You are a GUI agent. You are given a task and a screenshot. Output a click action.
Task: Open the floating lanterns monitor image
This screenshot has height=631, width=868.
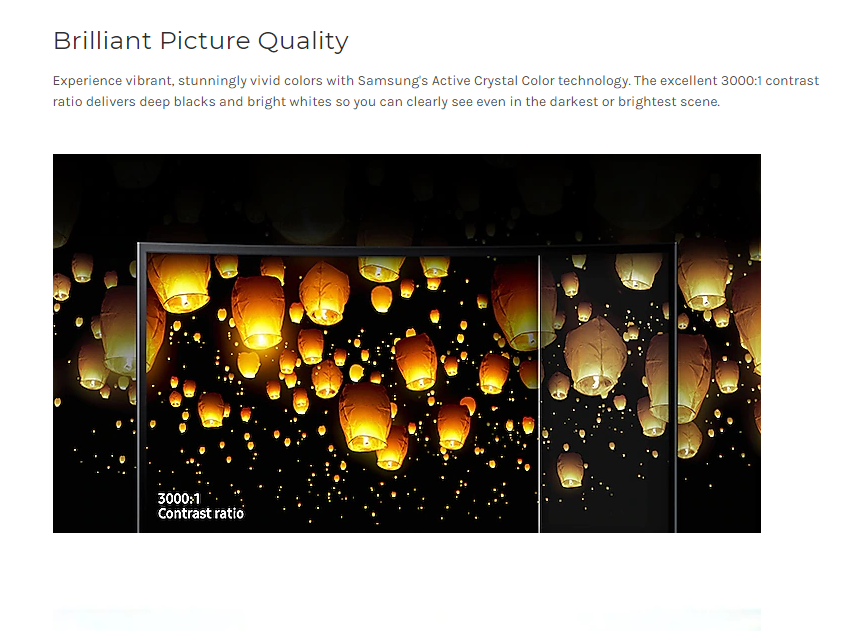pos(407,343)
